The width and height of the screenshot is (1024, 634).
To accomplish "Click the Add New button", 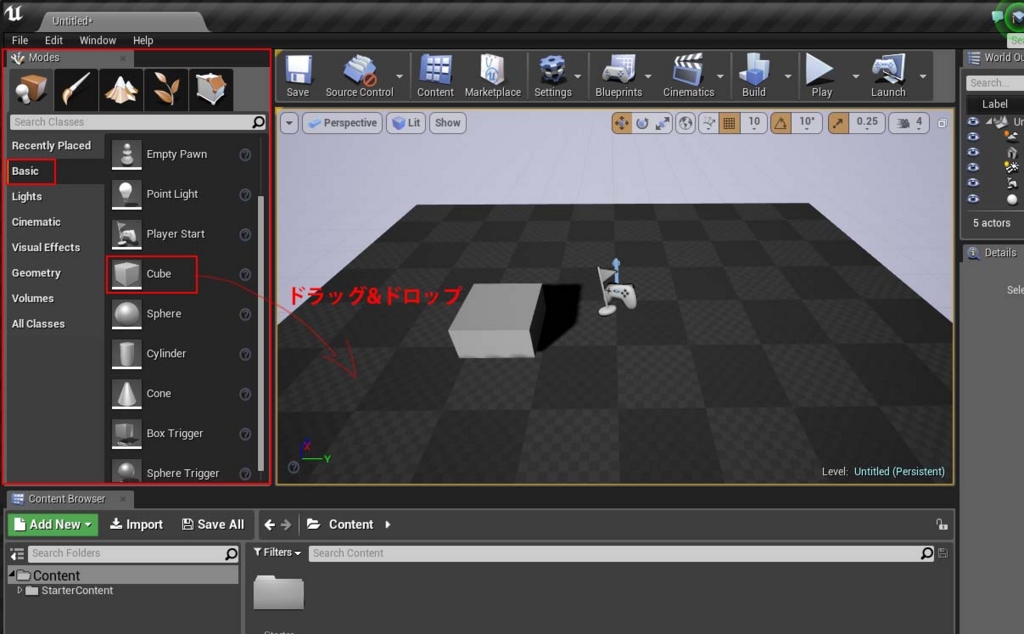I will tap(52, 524).
